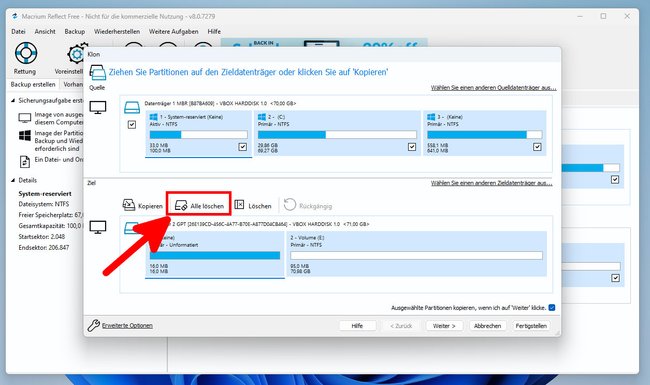Open the Wiederherstellen menu

[117, 31]
